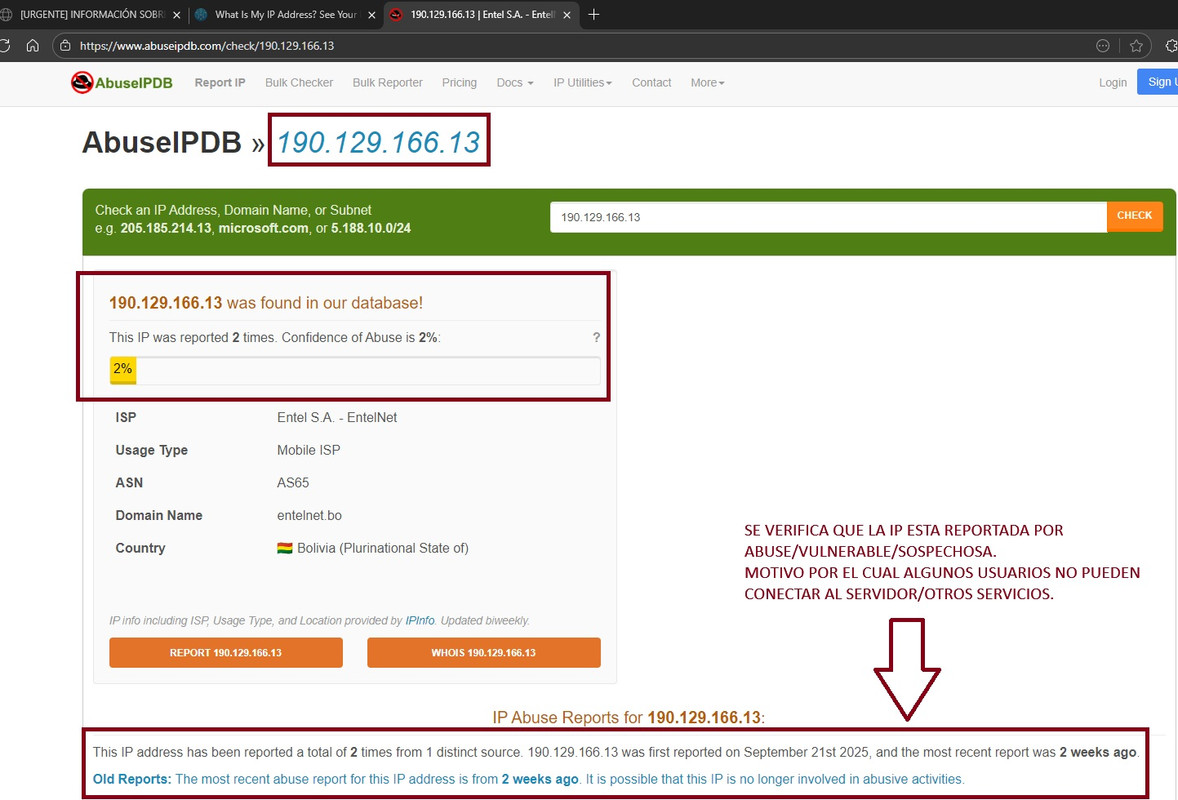
Task: Bookmark this page with star icon
Action: (x=1136, y=46)
